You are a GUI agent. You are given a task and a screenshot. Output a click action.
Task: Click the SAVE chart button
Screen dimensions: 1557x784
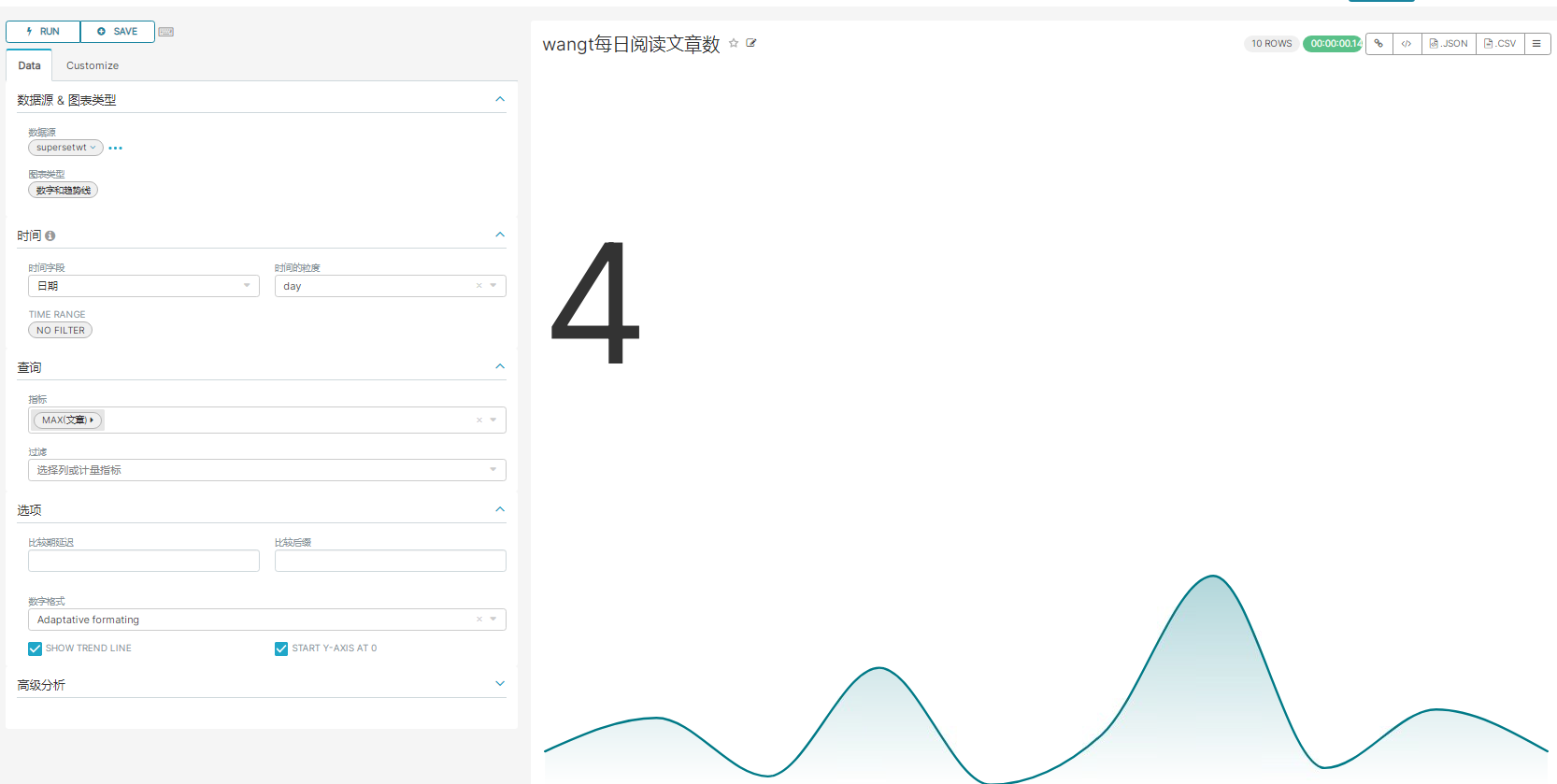click(x=118, y=32)
